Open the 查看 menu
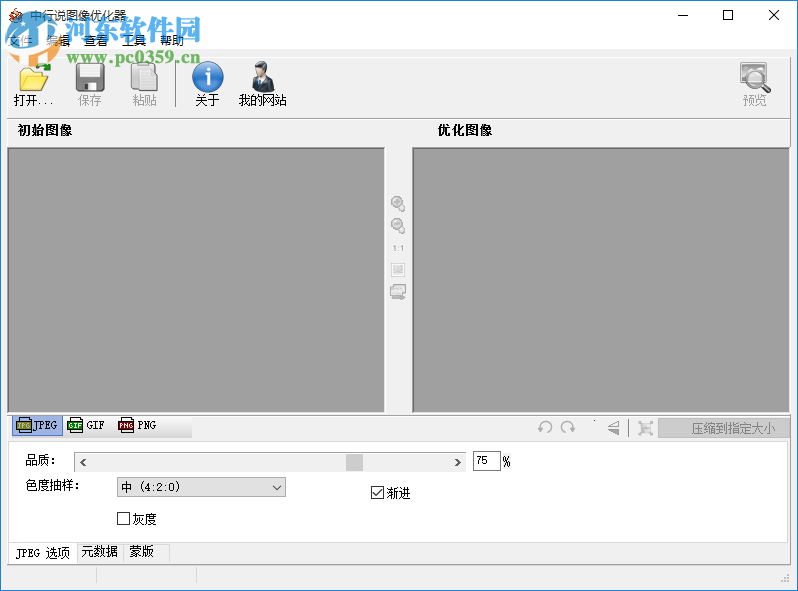 [96, 40]
